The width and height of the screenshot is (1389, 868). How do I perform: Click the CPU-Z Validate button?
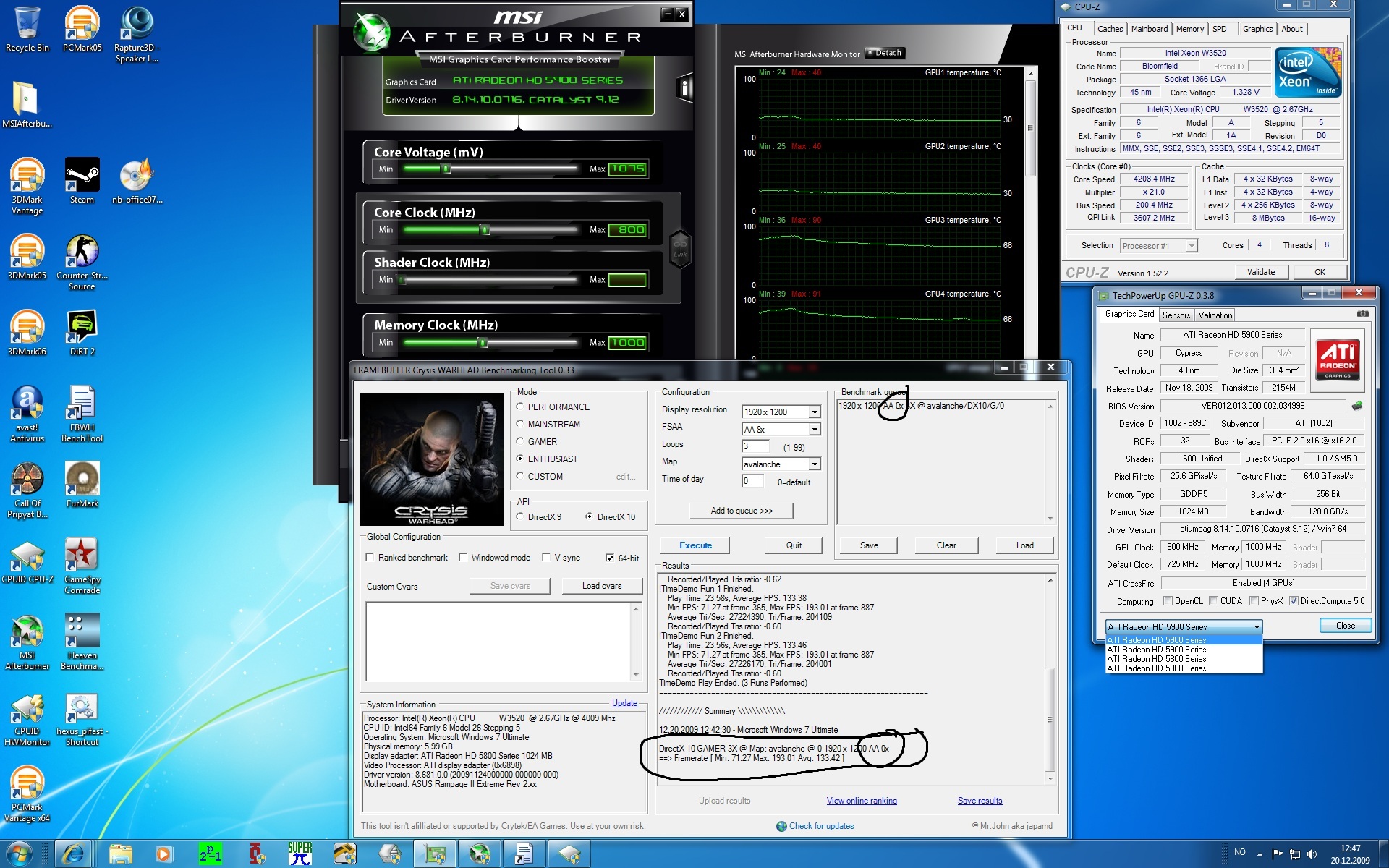[x=1261, y=272]
